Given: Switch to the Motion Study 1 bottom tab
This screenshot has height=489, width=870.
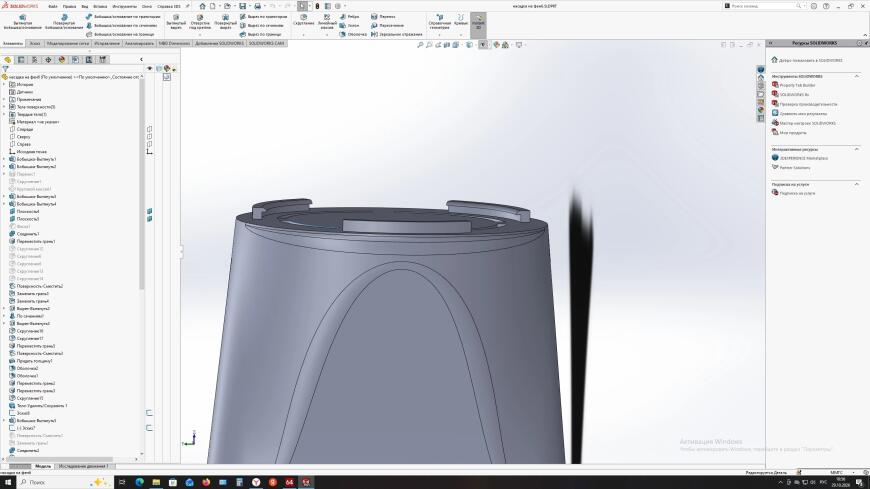Looking at the screenshot, I should coord(83,466).
